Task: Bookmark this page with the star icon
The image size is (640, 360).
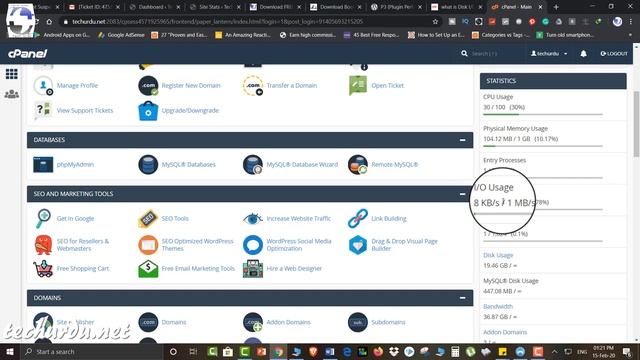Action: pyautogui.click(x=435, y=22)
